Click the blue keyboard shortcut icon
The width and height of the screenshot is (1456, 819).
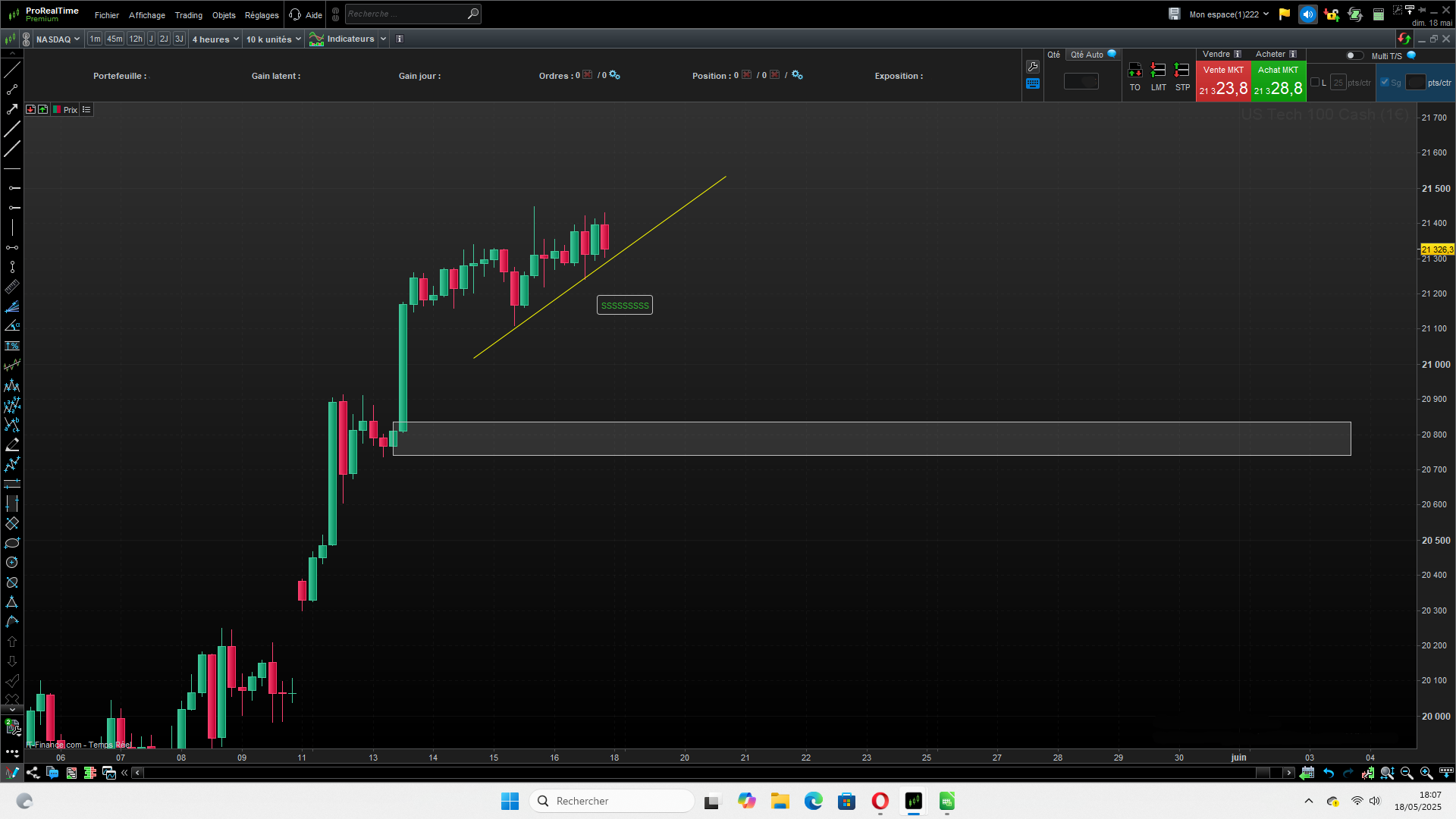pos(1032,84)
